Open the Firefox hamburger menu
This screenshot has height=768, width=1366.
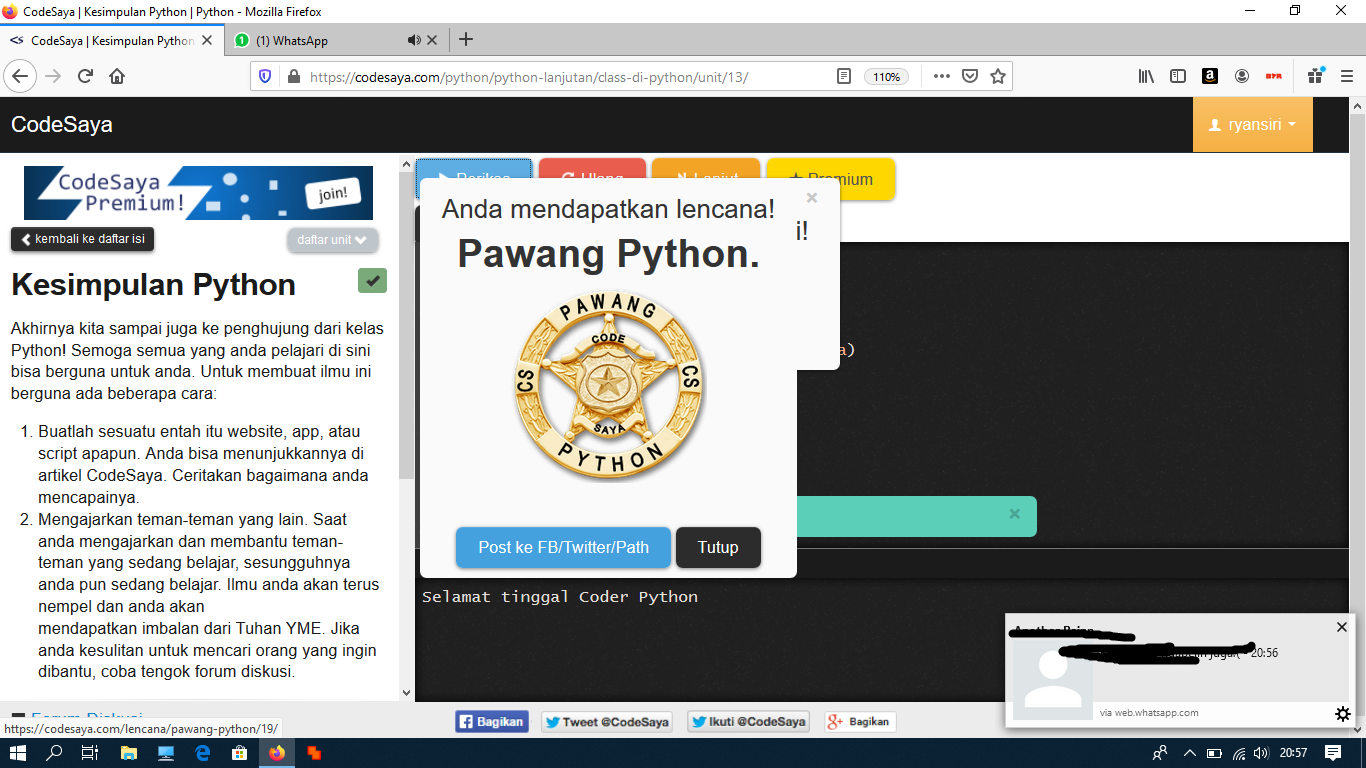click(x=1346, y=76)
